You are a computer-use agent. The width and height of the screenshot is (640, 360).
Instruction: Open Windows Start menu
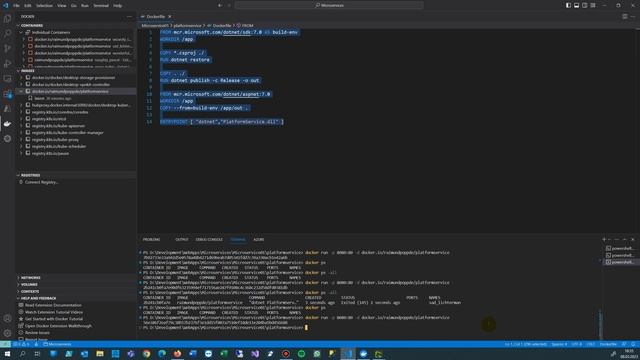(7, 354)
